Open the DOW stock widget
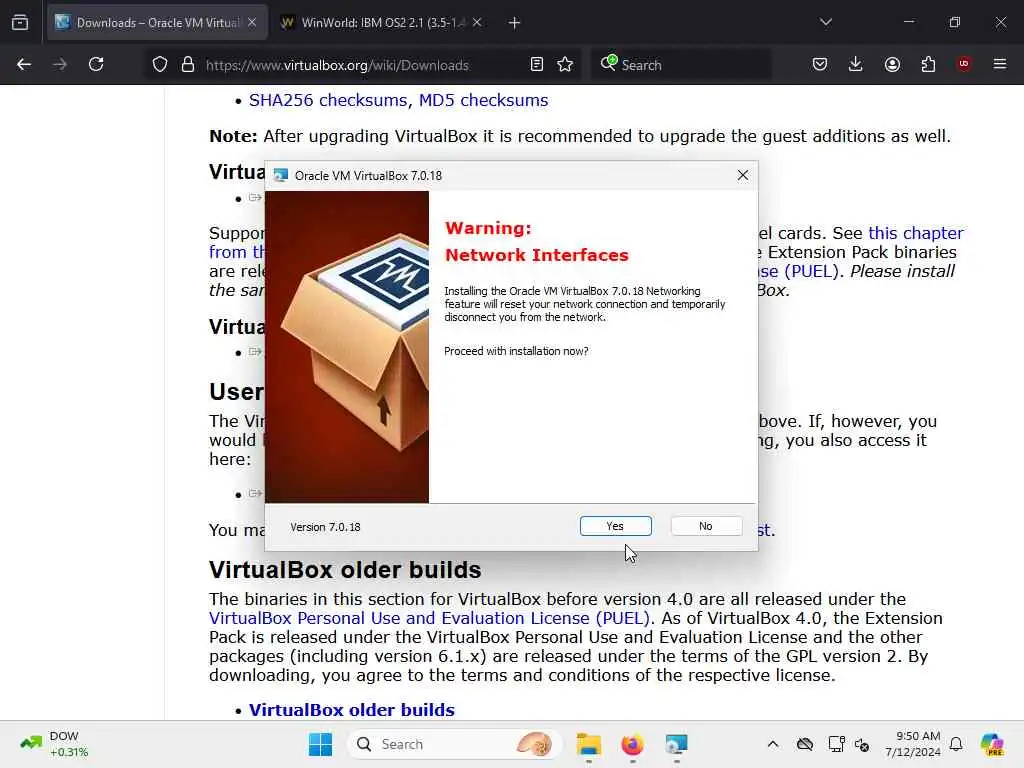The image size is (1024, 768). tap(55, 744)
